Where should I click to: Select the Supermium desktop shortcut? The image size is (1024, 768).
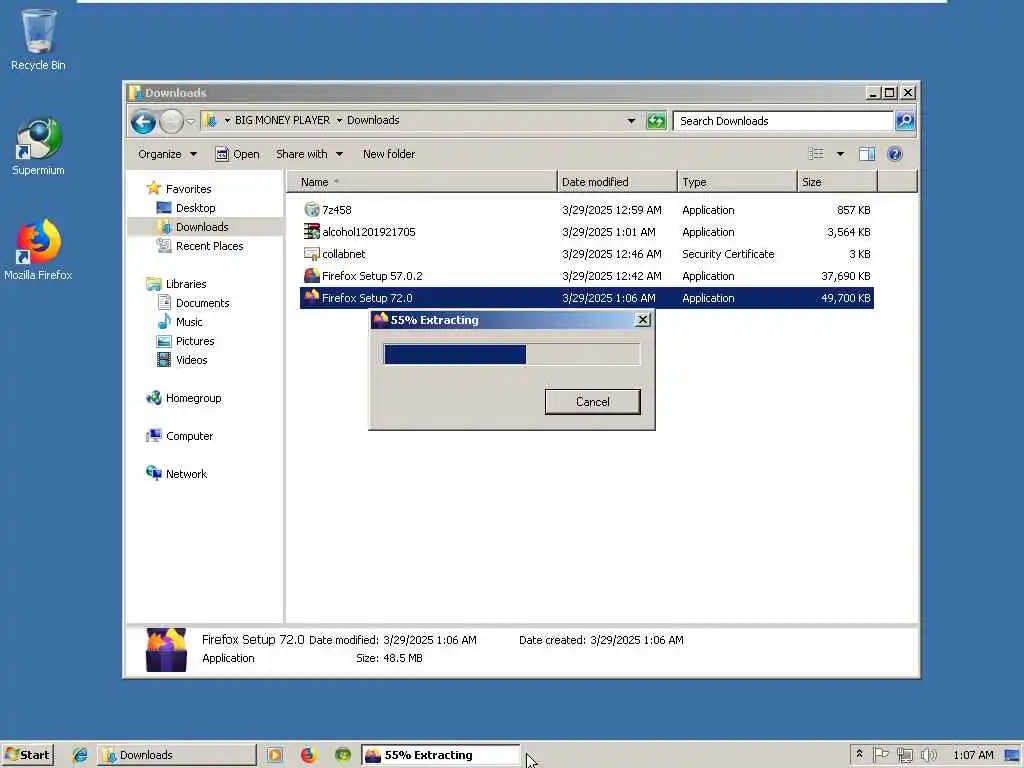pos(38,146)
